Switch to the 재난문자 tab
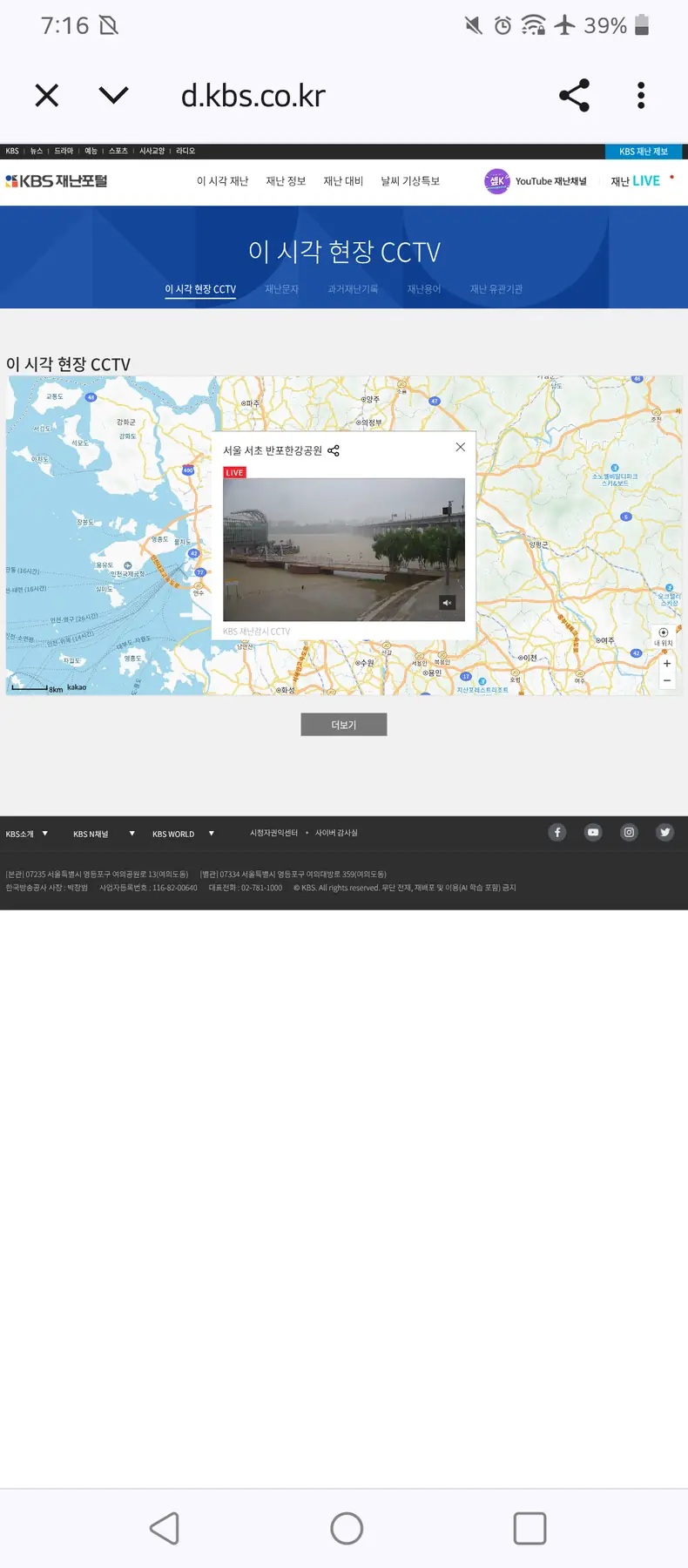Image resolution: width=688 pixels, height=1568 pixels. pyautogui.click(x=281, y=289)
